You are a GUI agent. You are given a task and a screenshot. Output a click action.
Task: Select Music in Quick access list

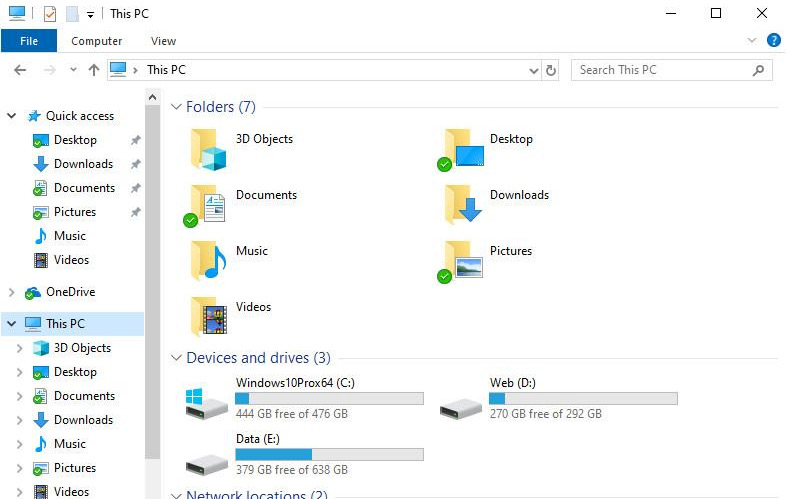(x=69, y=236)
